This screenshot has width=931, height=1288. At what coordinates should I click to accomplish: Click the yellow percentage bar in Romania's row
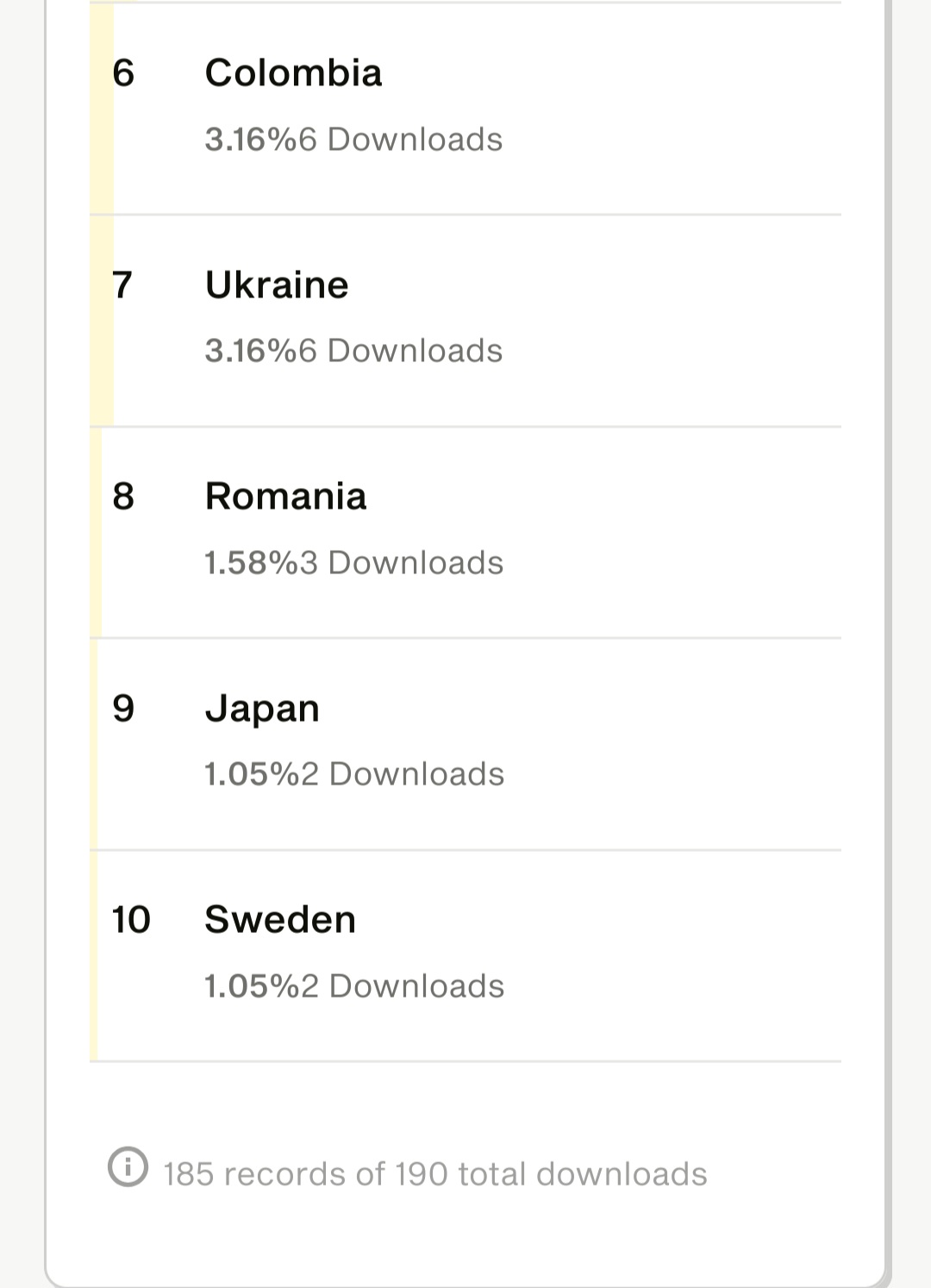96,533
